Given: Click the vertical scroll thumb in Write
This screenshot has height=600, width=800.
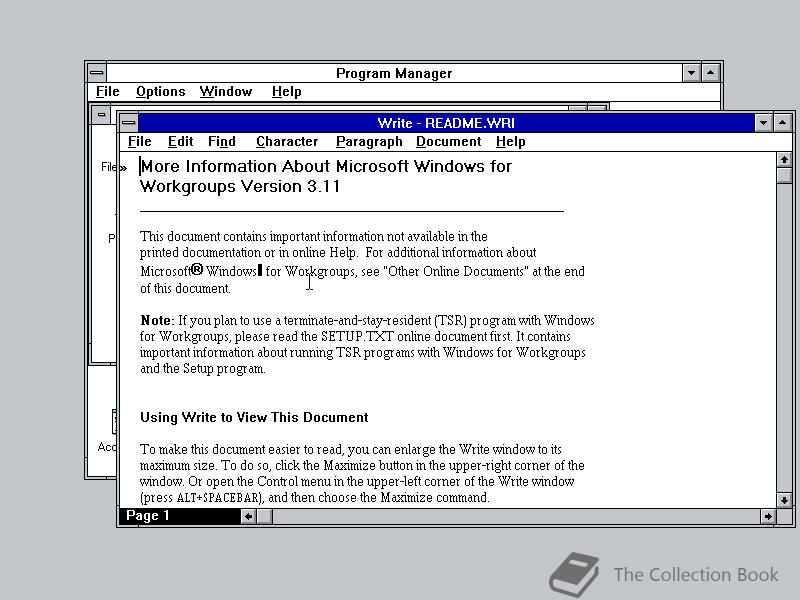Looking at the screenshot, I should click(784, 175).
